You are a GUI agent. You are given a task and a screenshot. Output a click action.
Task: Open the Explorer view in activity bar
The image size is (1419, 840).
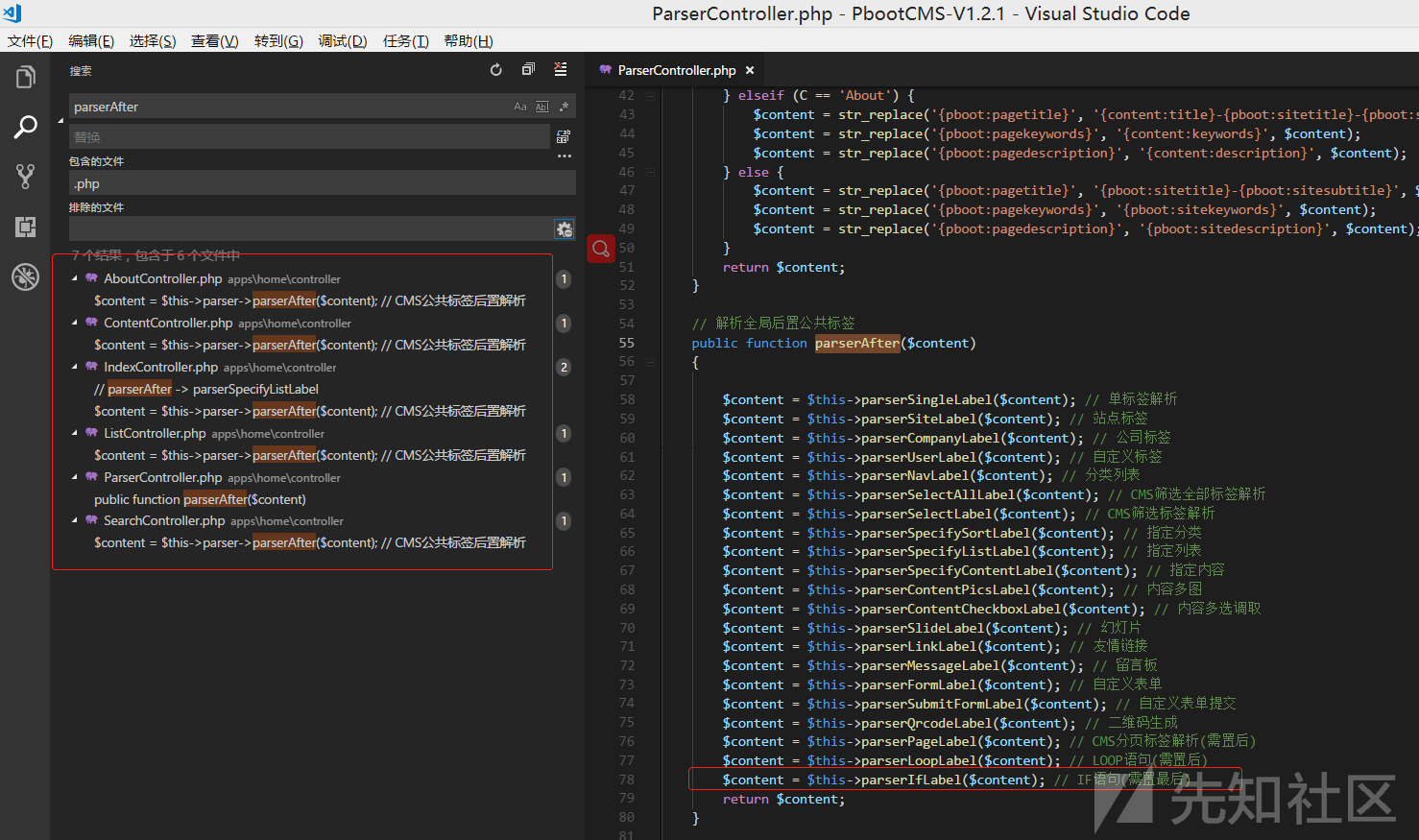(x=26, y=77)
